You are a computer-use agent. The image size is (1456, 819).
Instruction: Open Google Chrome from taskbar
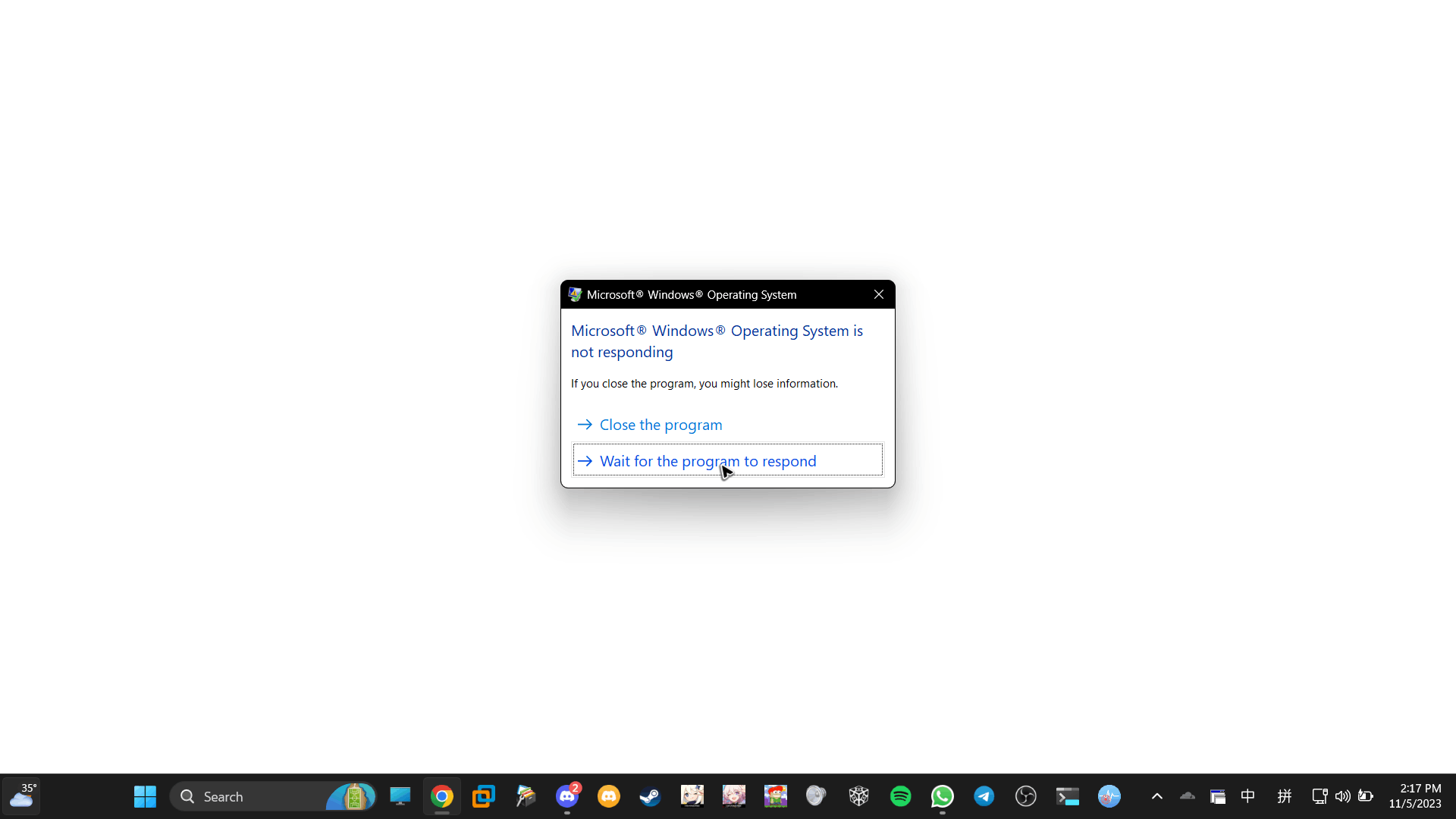(442, 796)
